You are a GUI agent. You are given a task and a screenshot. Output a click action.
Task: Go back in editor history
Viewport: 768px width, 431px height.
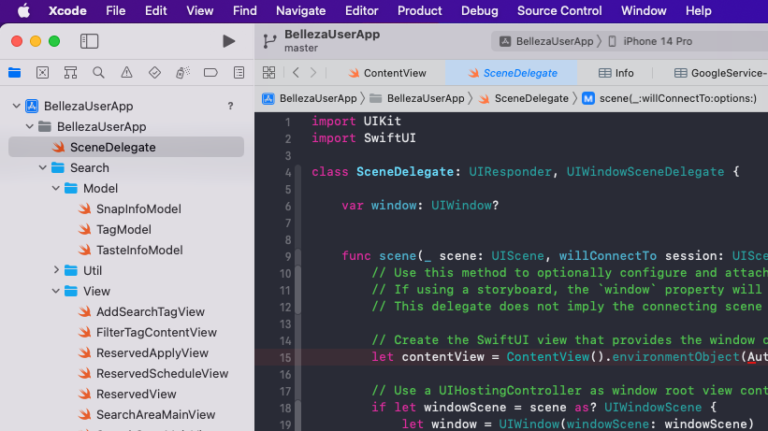(x=296, y=73)
